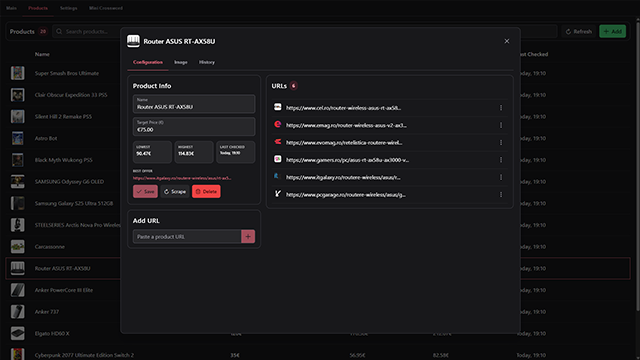Click the Highest price 114.83€ card
Viewport: 640px width, 360px height.
tap(194, 152)
